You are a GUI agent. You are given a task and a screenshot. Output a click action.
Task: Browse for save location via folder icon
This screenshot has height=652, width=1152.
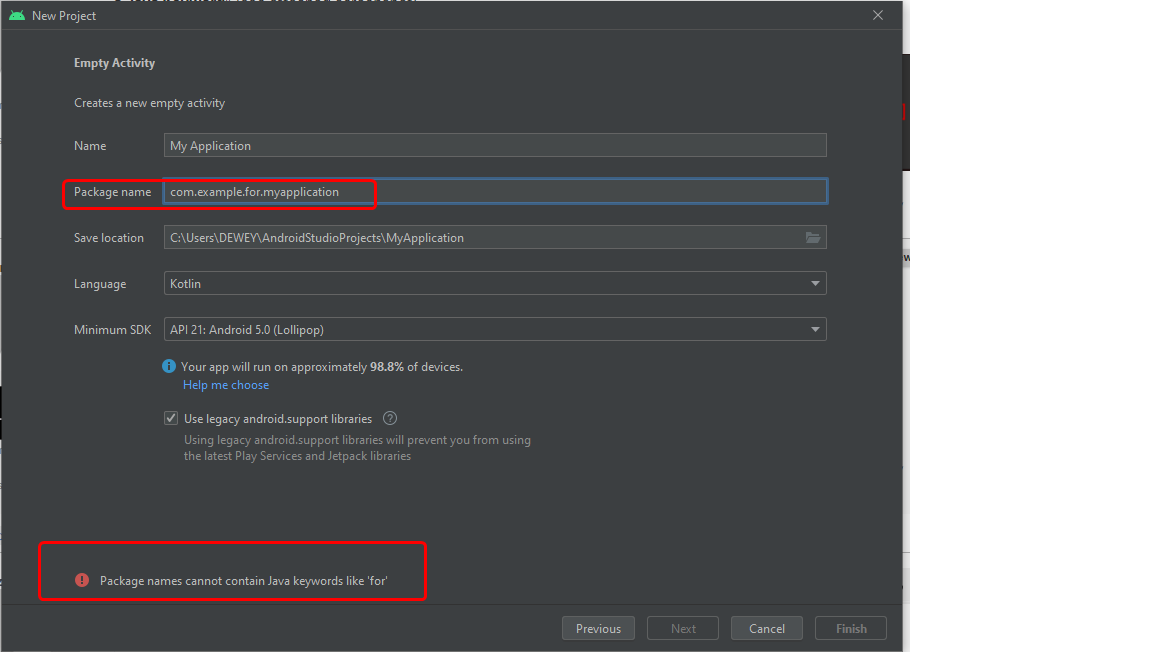(813, 238)
